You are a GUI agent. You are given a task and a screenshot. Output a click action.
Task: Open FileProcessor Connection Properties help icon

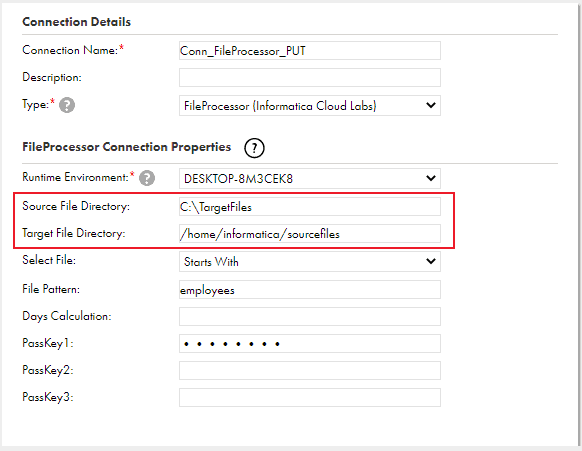(254, 148)
